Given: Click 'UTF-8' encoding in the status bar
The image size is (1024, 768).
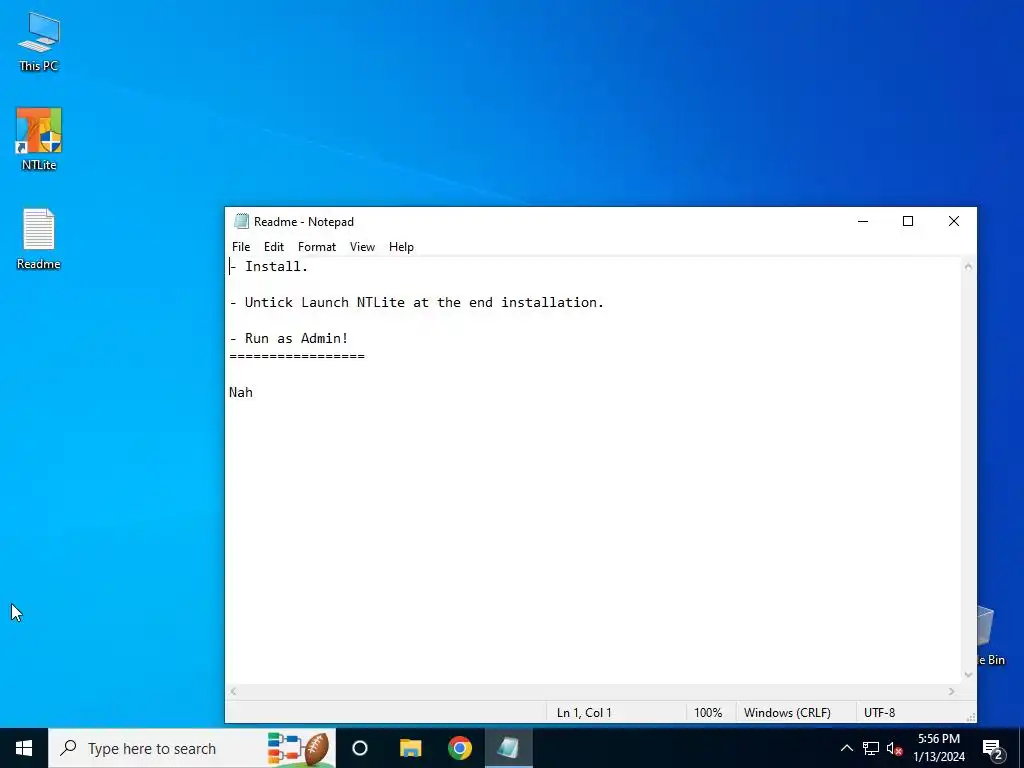Looking at the screenshot, I should 879,712.
